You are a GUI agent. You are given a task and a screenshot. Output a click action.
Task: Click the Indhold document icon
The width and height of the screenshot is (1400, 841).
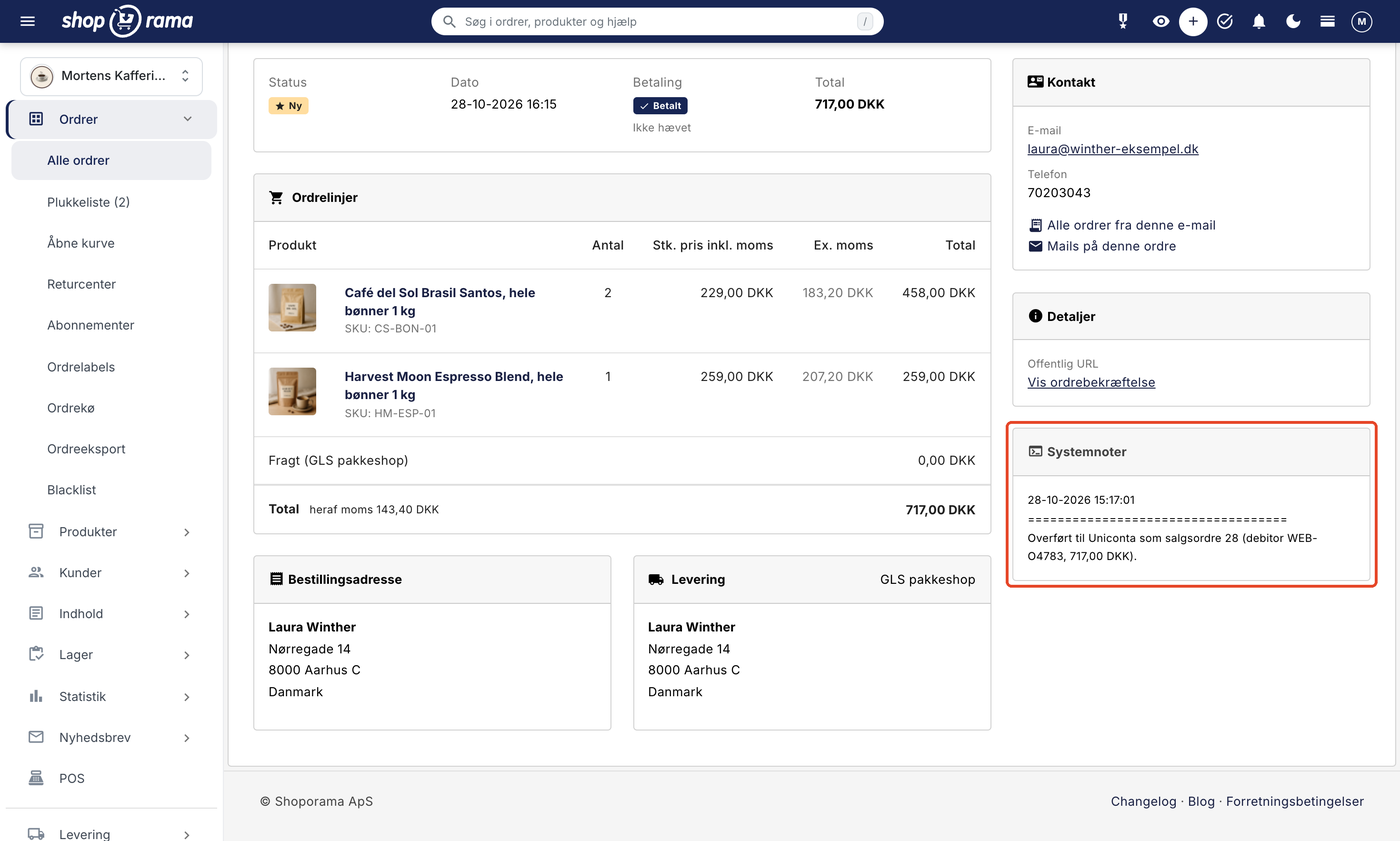point(36,613)
